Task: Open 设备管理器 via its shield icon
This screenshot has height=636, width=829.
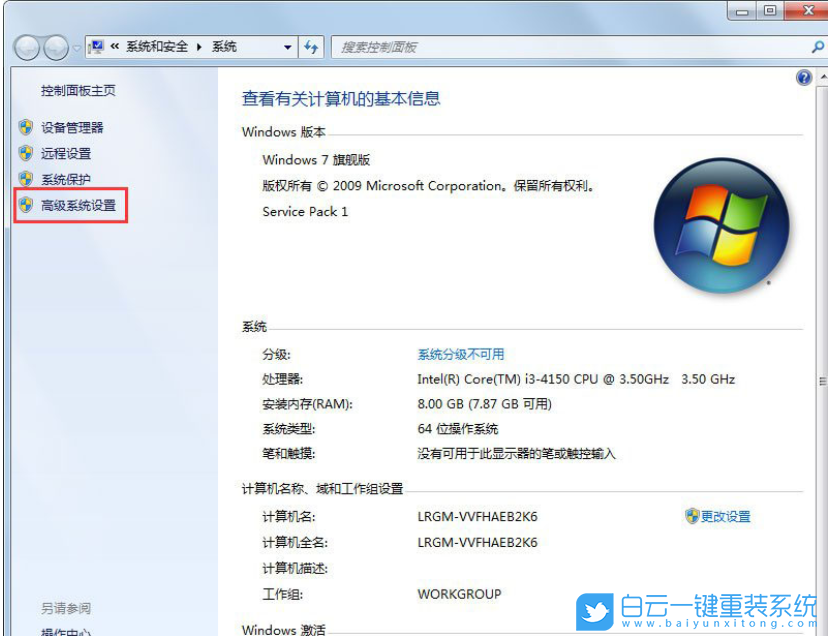Action: tap(23, 127)
